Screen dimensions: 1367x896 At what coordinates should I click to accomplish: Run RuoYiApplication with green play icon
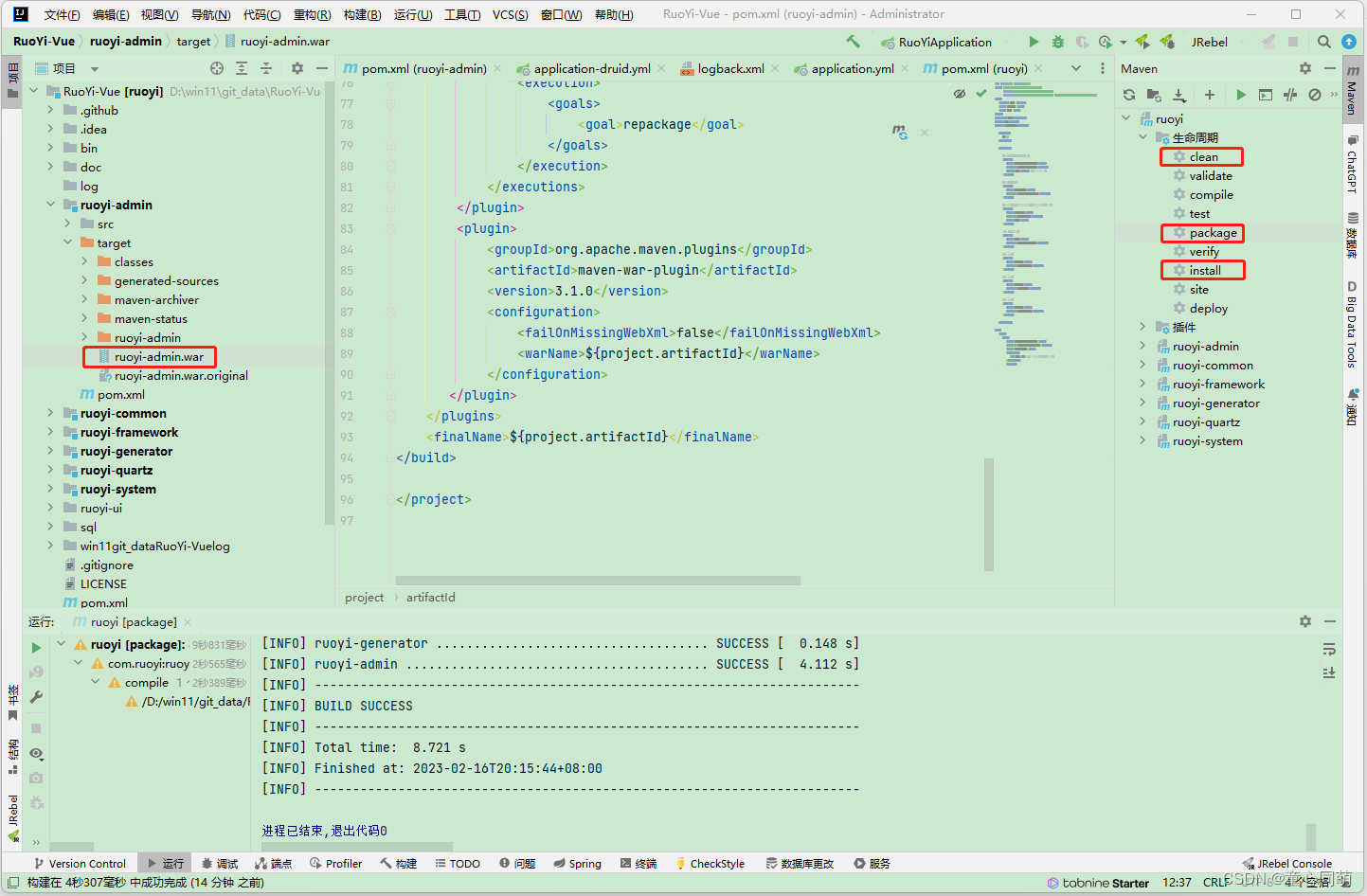tap(1034, 42)
